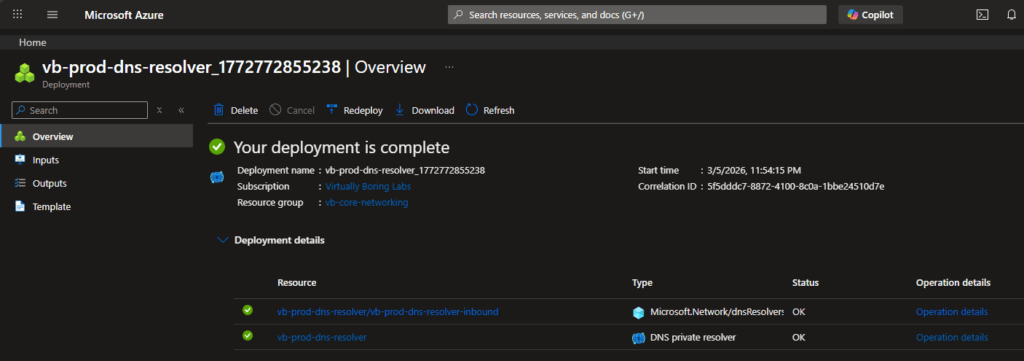Collapse the sidebar with double chevron
The width and height of the screenshot is (1024, 361).
(x=181, y=110)
